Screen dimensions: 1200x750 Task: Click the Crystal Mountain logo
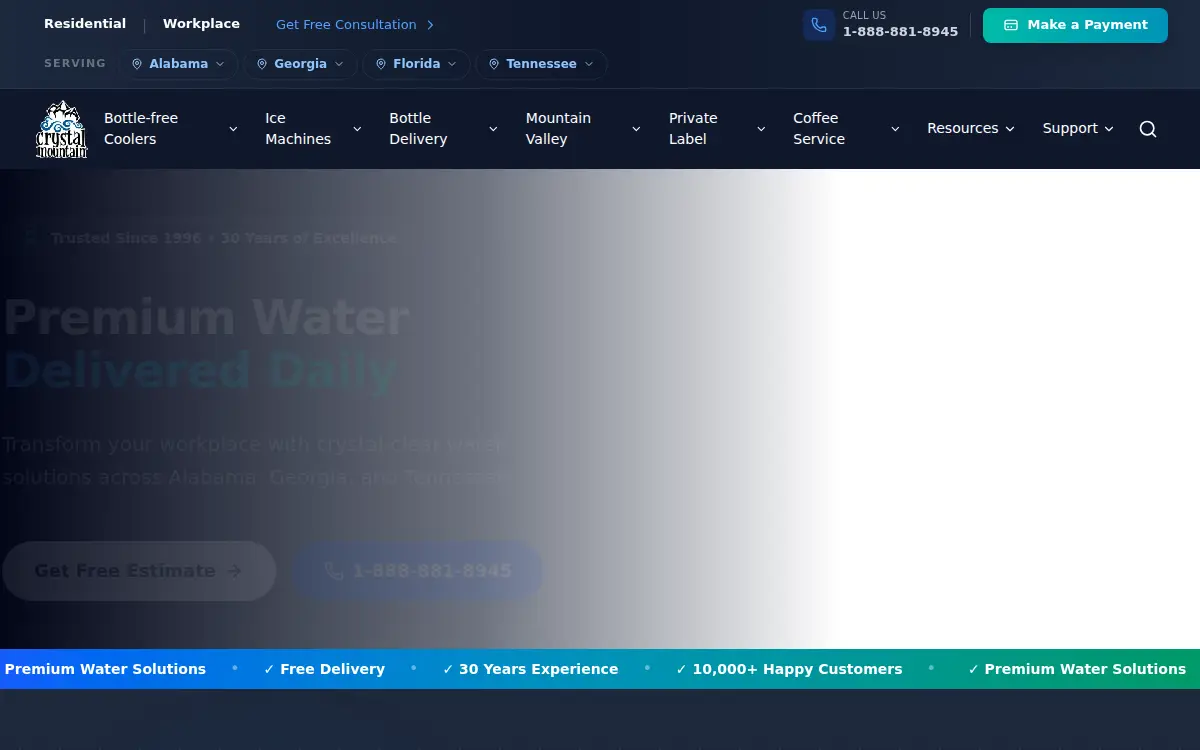click(x=62, y=129)
